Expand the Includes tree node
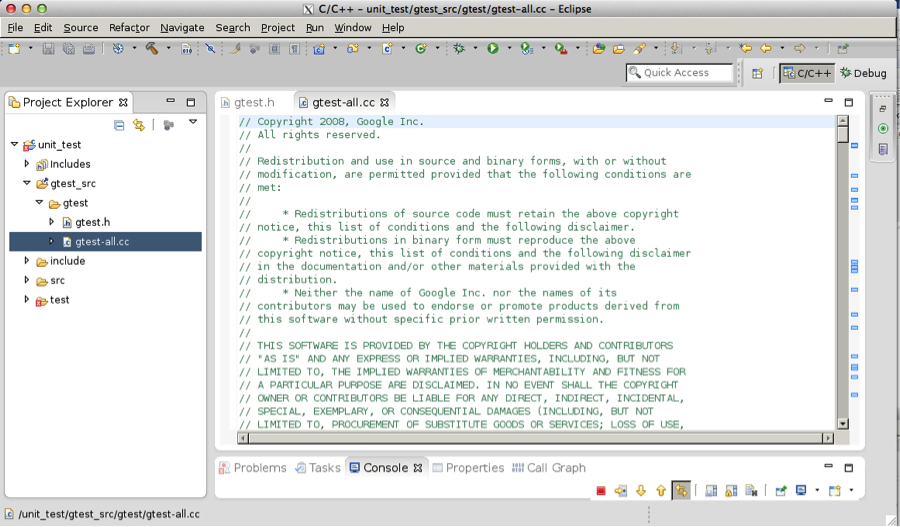 click(26, 164)
